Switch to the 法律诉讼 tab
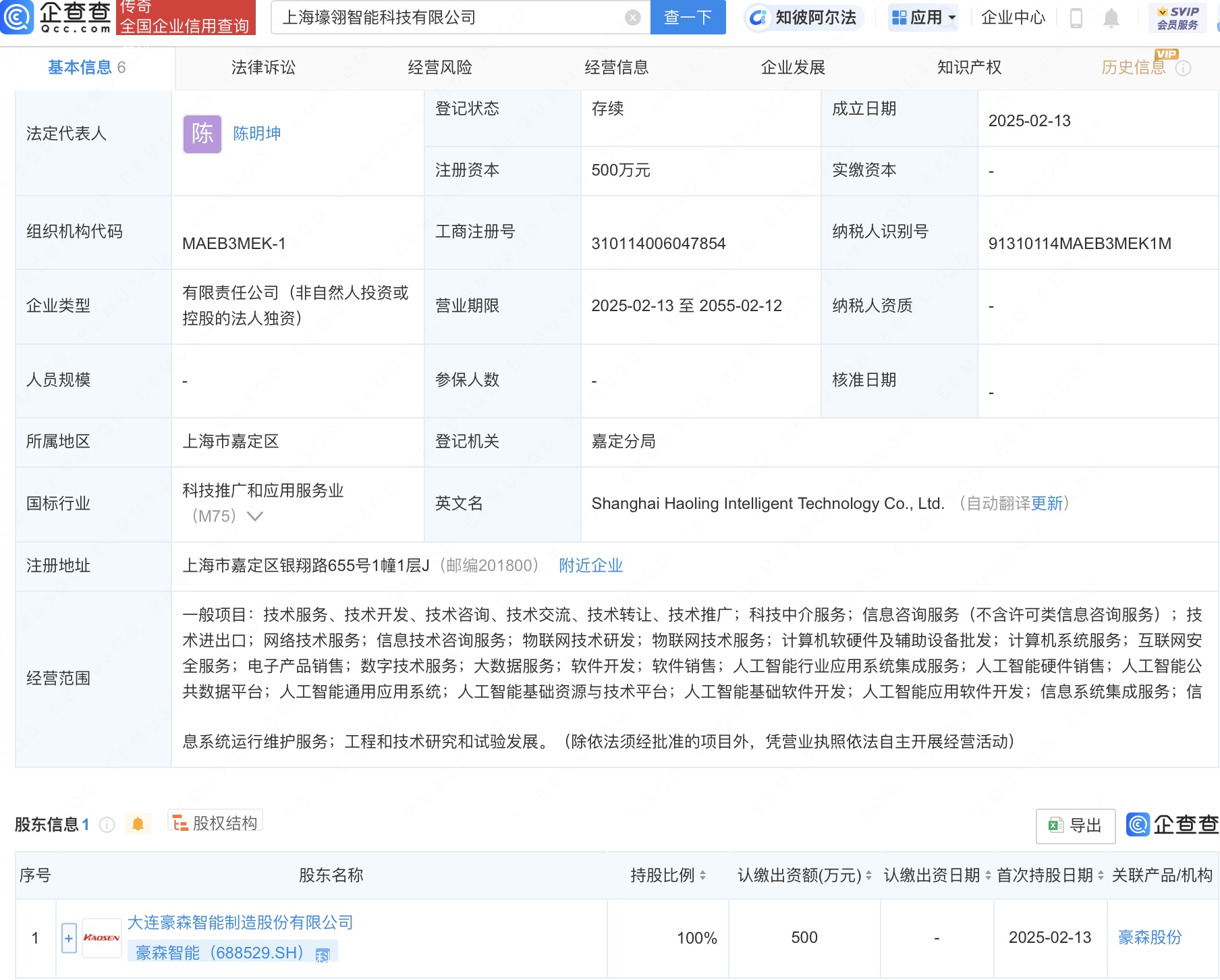 point(264,67)
